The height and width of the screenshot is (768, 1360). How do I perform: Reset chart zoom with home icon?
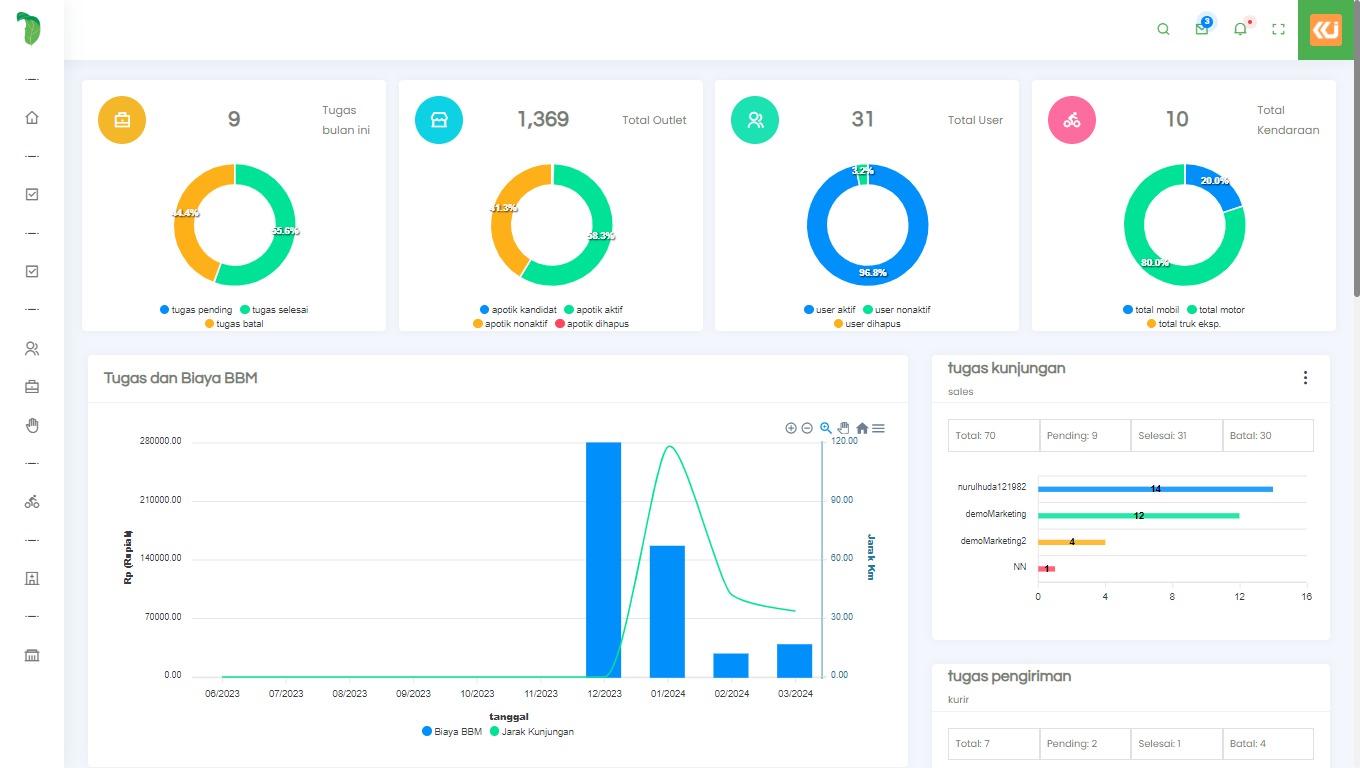[861, 428]
